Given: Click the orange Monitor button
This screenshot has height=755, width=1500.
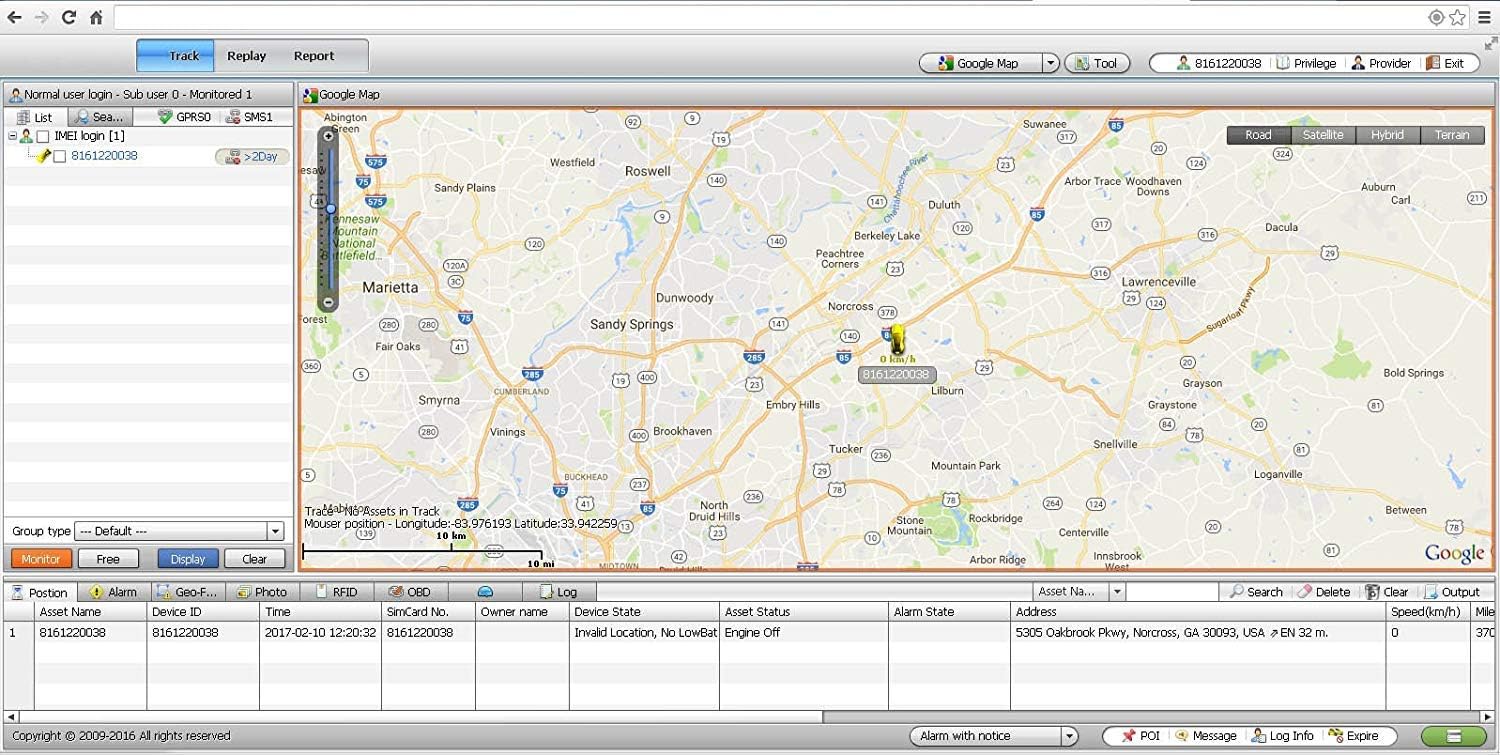Looking at the screenshot, I should coord(41,559).
